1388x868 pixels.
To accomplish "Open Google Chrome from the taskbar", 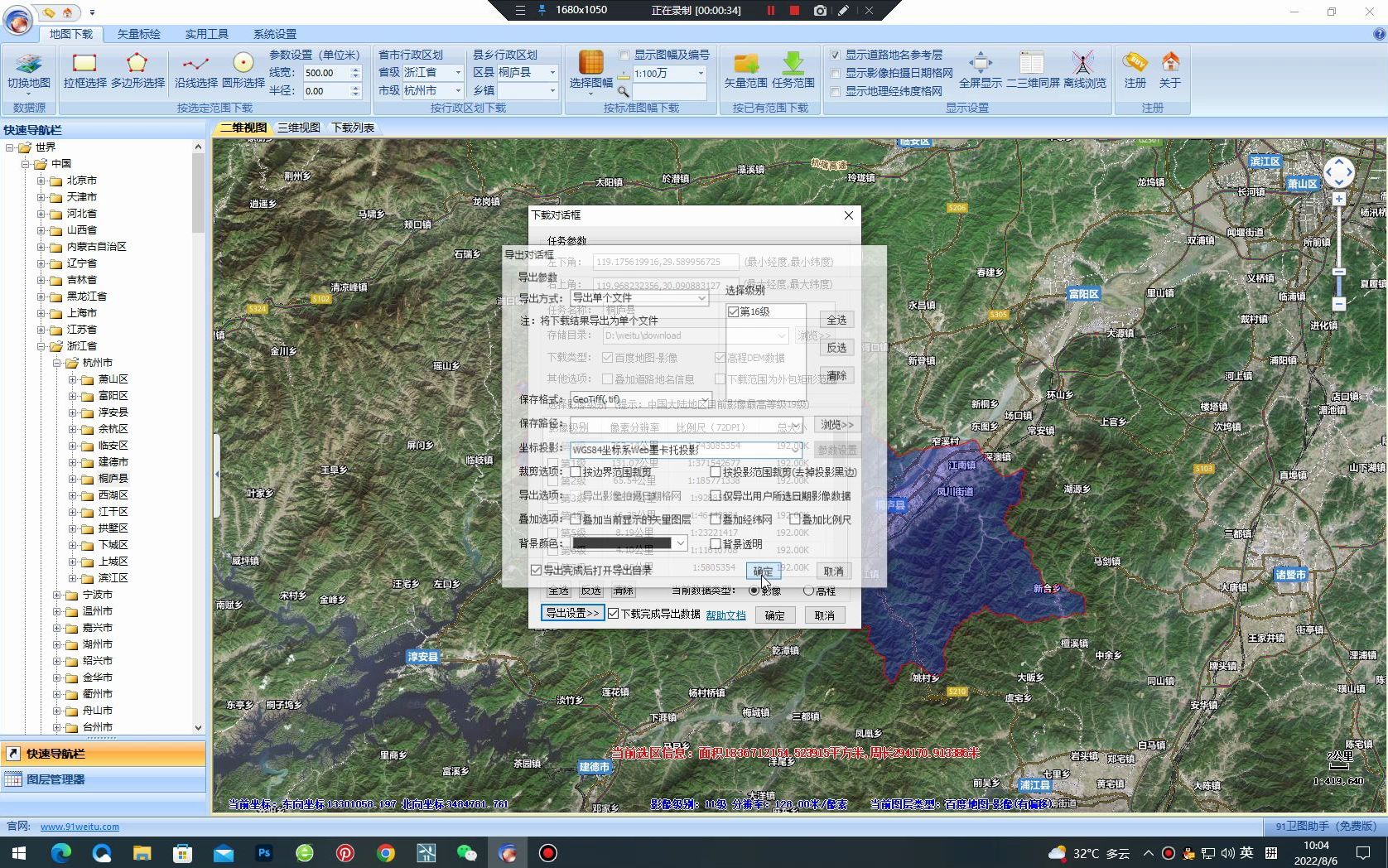I will pyautogui.click(x=386, y=852).
